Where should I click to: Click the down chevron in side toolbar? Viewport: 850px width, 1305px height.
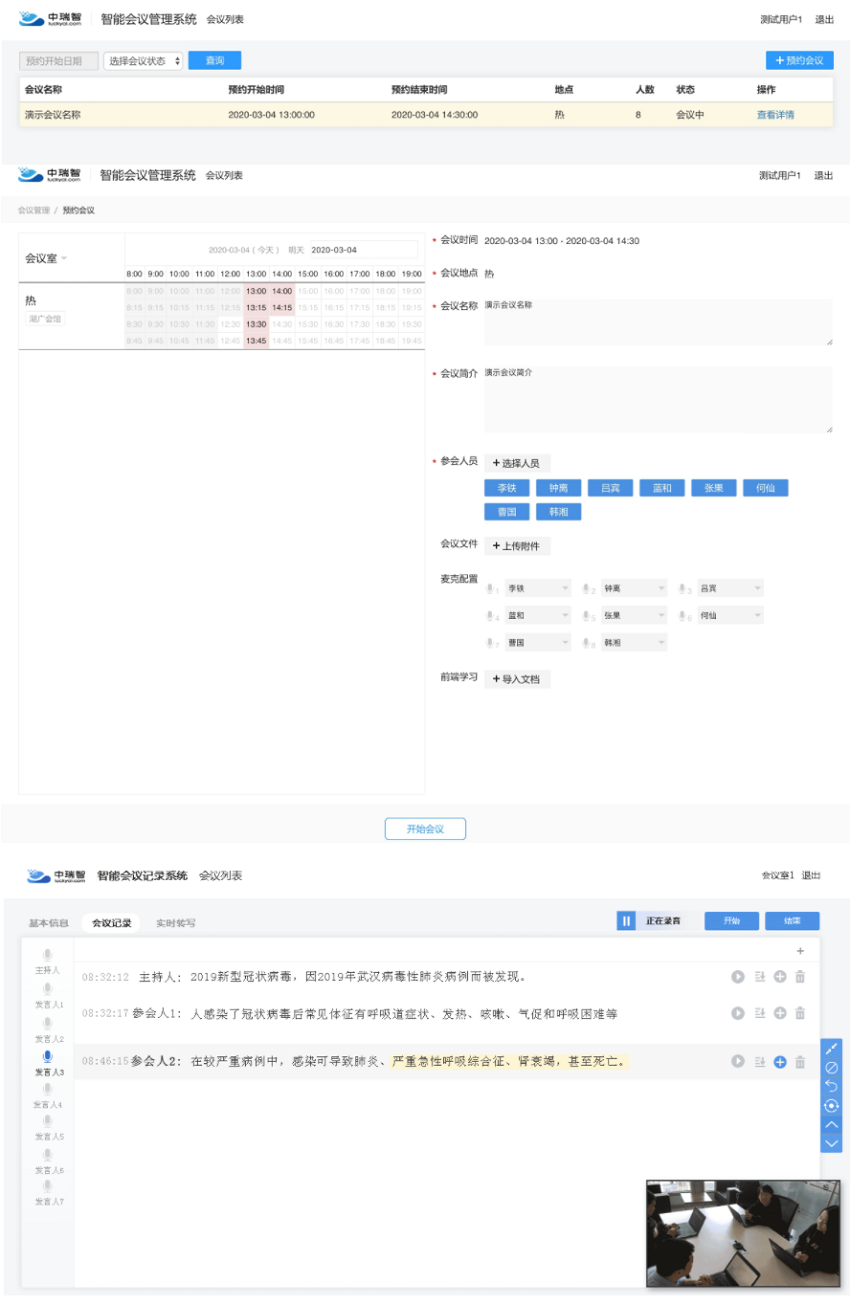[x=831, y=1142]
